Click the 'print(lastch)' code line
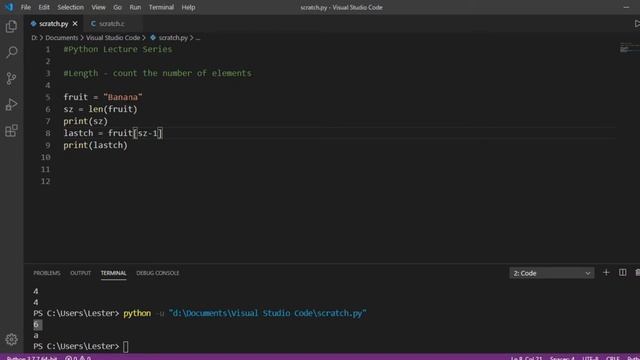Image resolution: width=640 pixels, height=360 pixels. click(x=96, y=145)
